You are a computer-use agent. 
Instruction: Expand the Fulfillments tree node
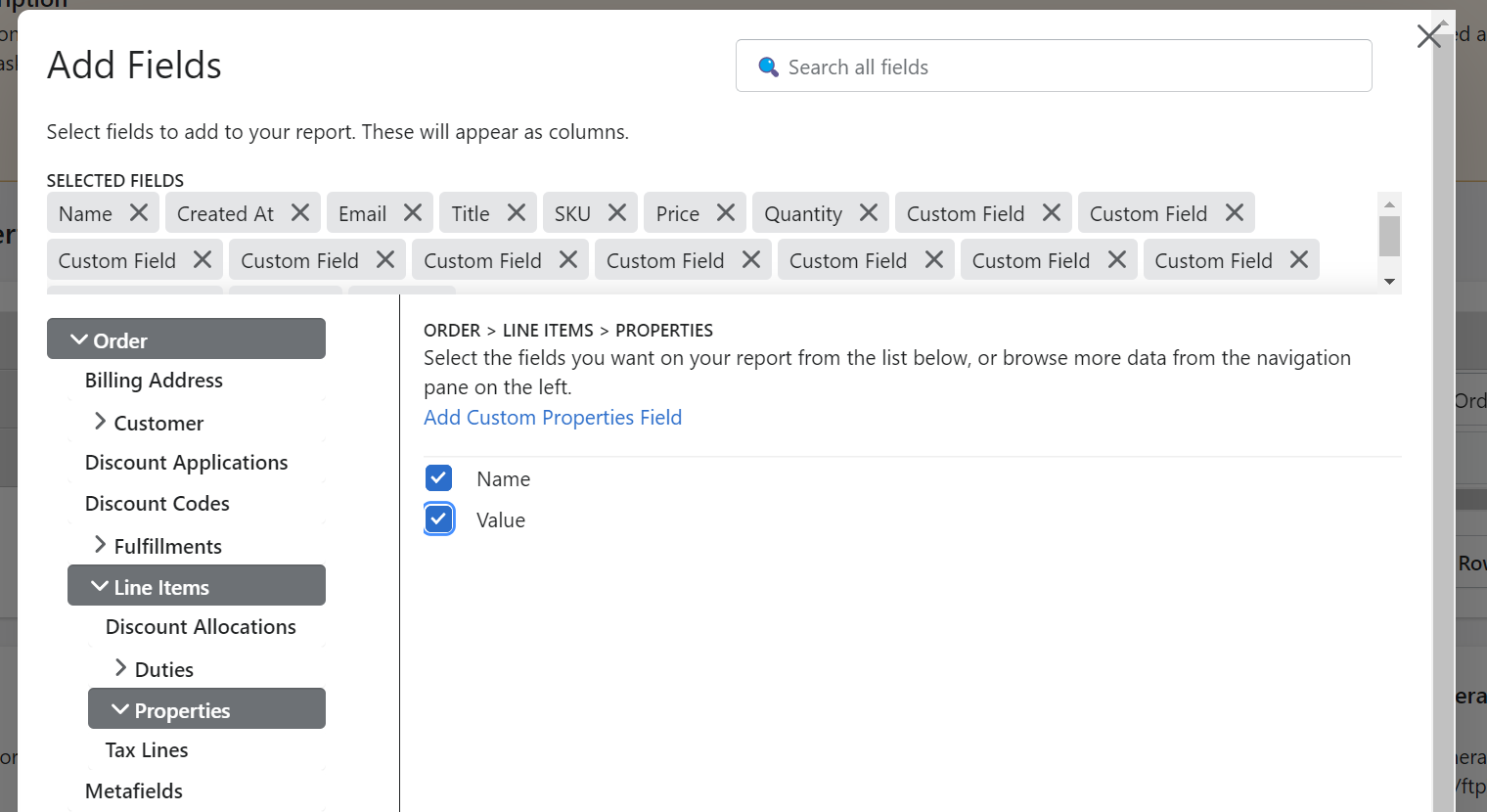(100, 545)
